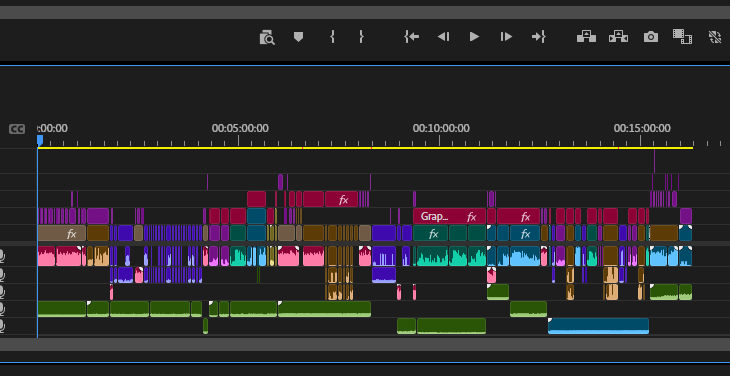Screen dimensions: 730x376
Task: Start playback with the Play button
Action: pos(474,37)
